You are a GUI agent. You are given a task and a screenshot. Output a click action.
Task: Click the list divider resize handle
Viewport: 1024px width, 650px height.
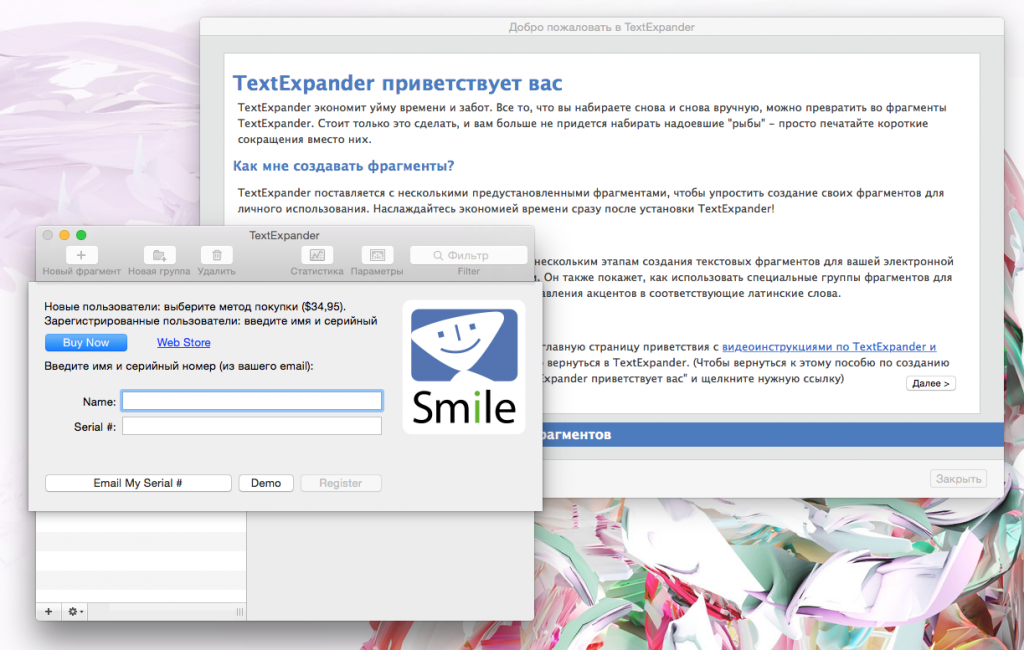click(240, 611)
